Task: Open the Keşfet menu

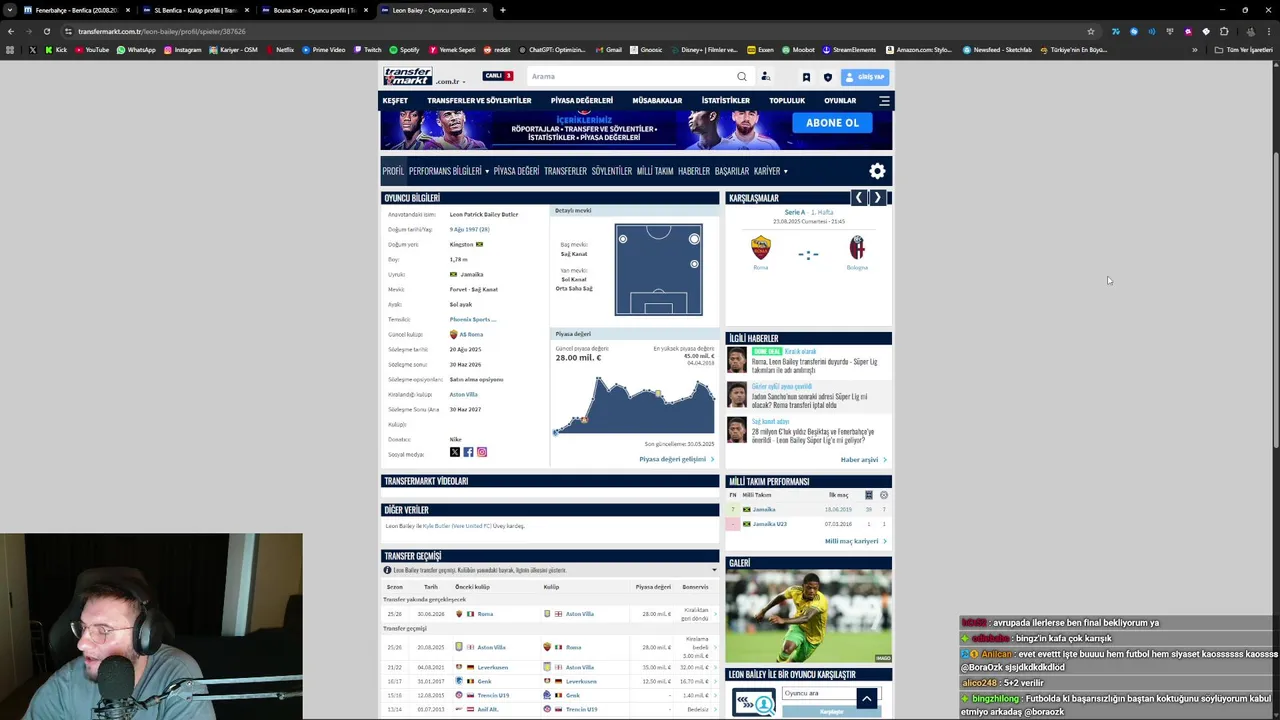Action: pos(395,100)
